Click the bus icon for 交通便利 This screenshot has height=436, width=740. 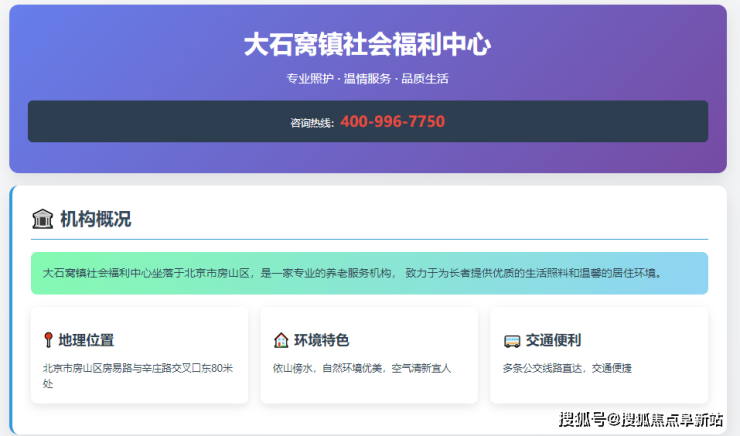click(511, 340)
